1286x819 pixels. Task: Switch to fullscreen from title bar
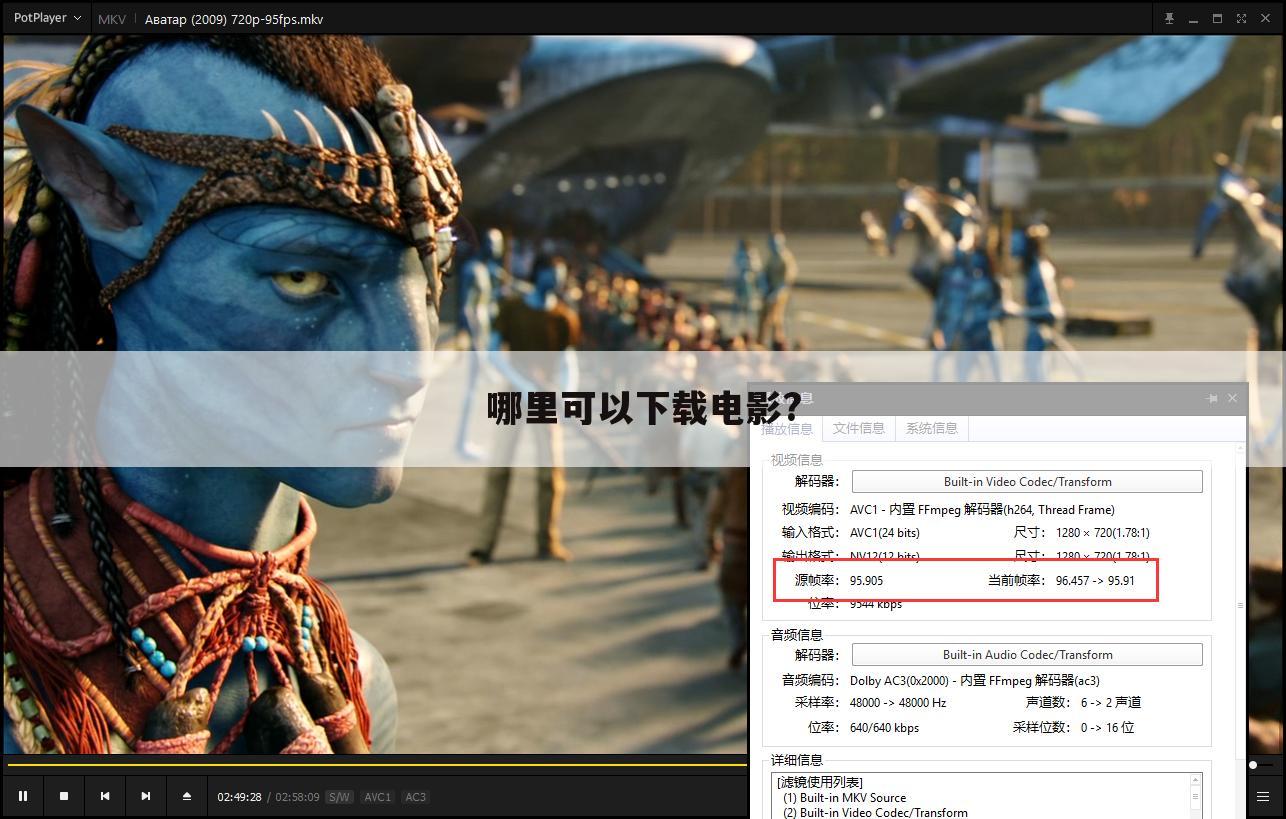[1241, 18]
